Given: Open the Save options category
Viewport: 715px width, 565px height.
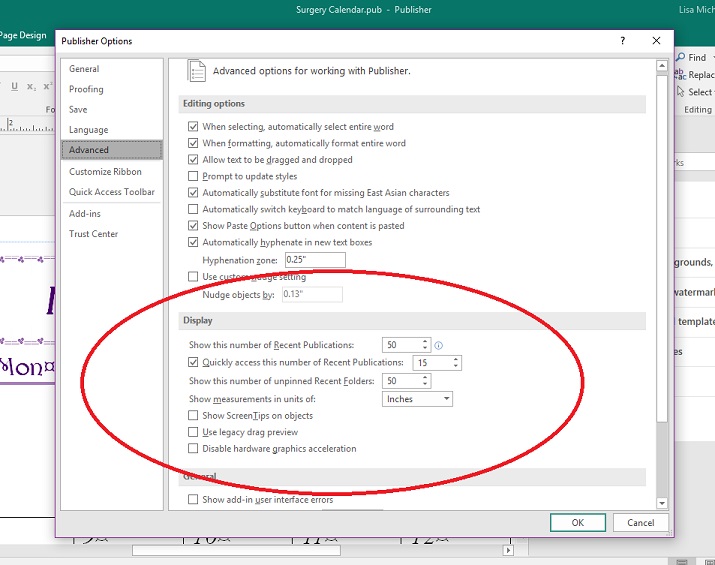Looking at the screenshot, I should [112, 109].
